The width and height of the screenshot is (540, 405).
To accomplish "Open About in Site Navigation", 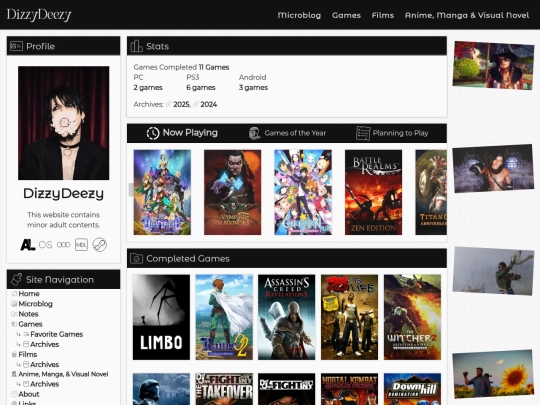I will (29, 394).
